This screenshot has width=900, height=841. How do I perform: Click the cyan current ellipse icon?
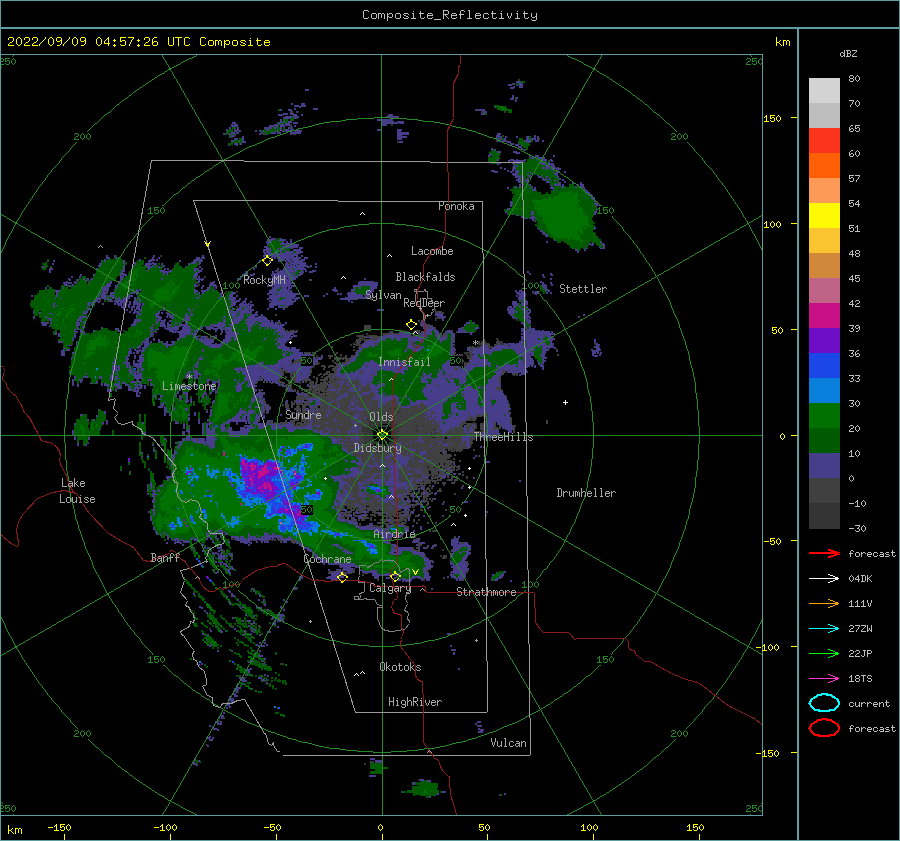point(824,703)
